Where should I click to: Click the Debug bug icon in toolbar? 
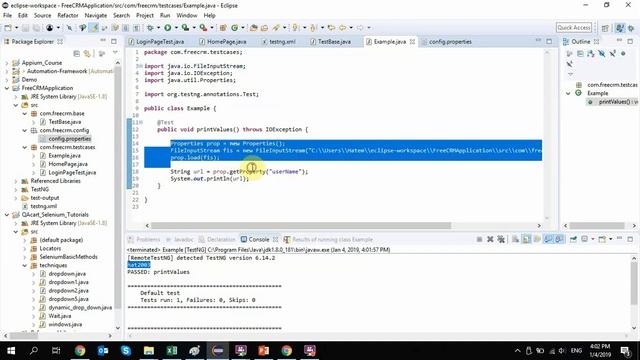pyautogui.click(x=150, y=28)
